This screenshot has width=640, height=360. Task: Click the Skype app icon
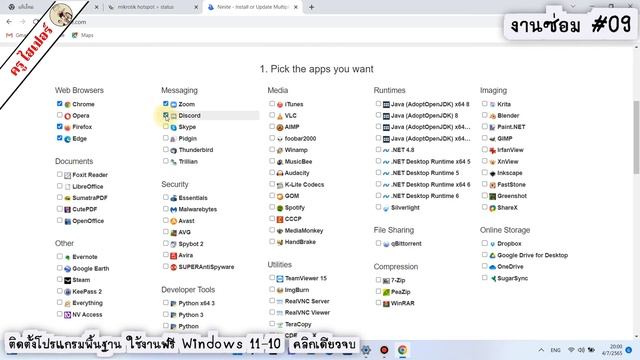[x=174, y=127]
